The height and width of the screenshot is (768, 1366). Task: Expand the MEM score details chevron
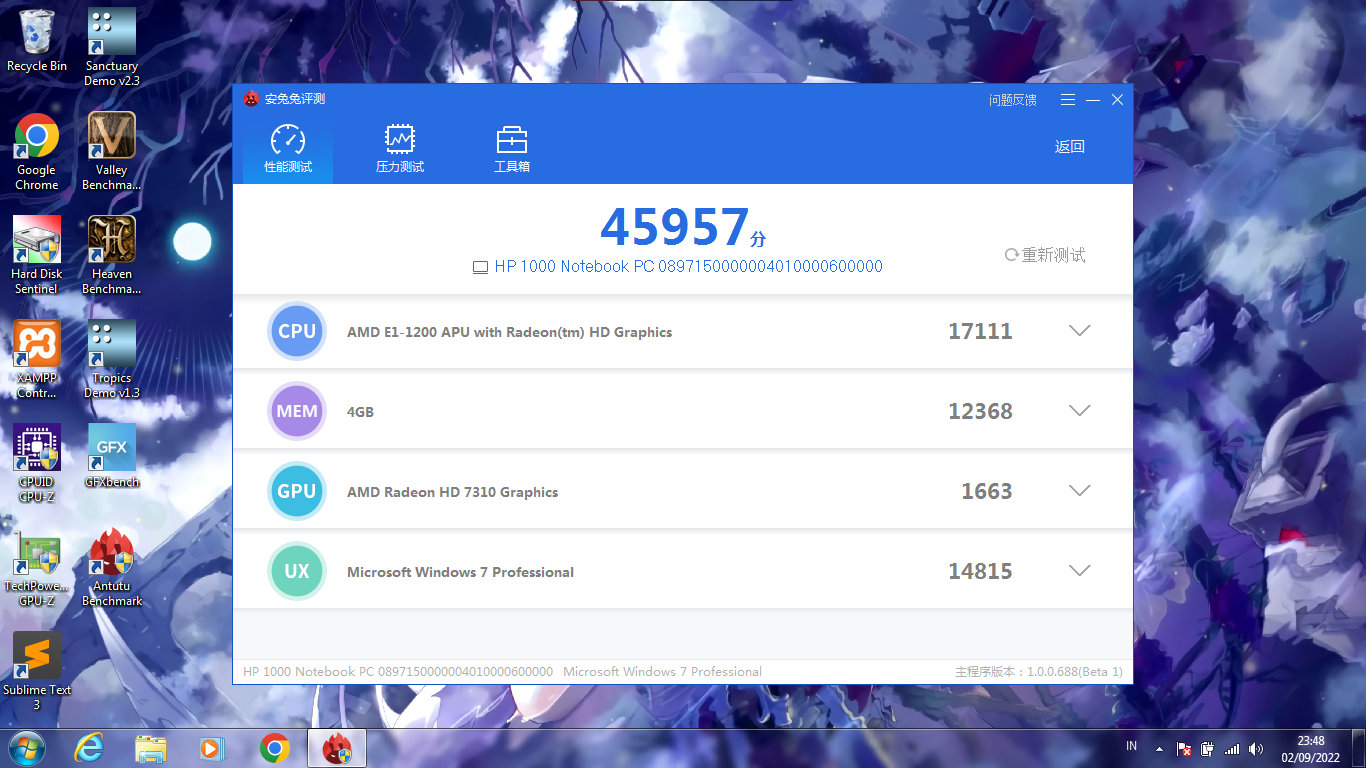pos(1079,411)
